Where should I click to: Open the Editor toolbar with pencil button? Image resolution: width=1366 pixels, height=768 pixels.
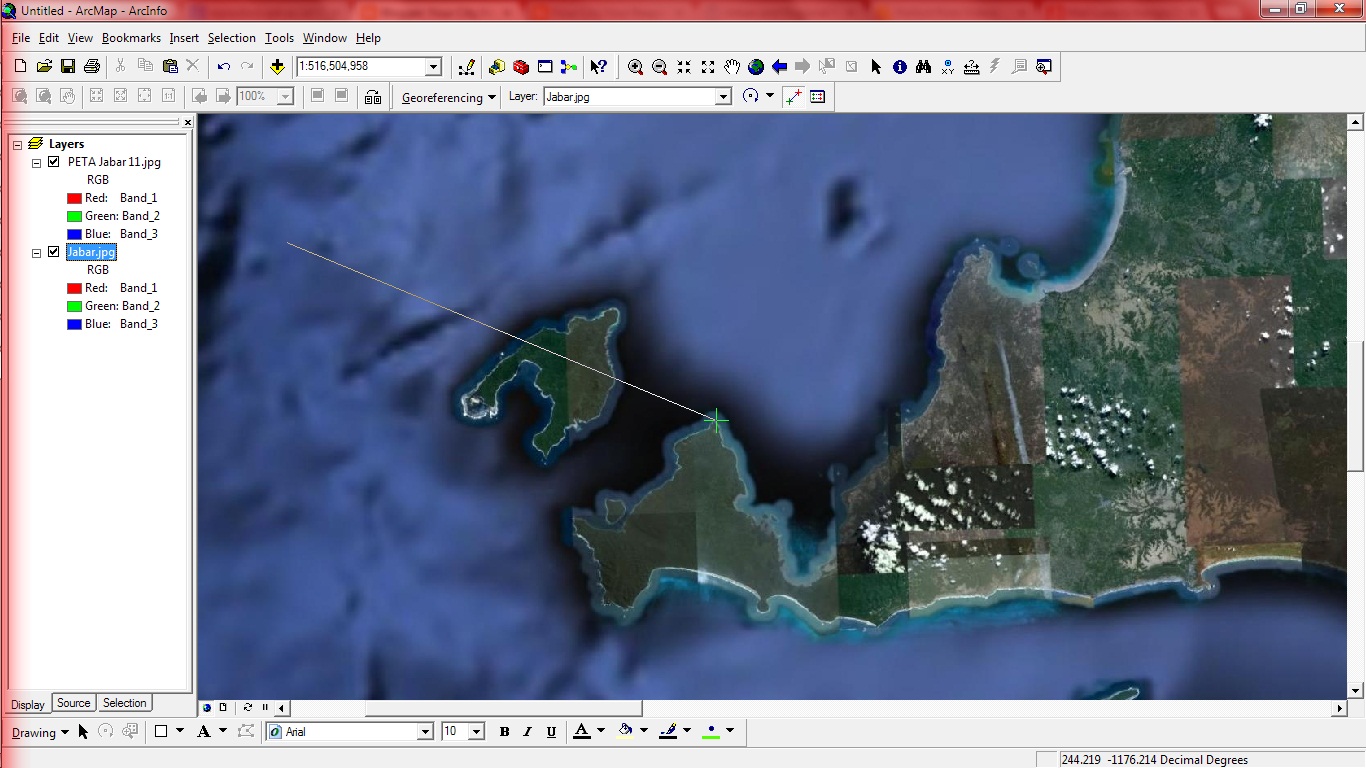click(x=466, y=67)
